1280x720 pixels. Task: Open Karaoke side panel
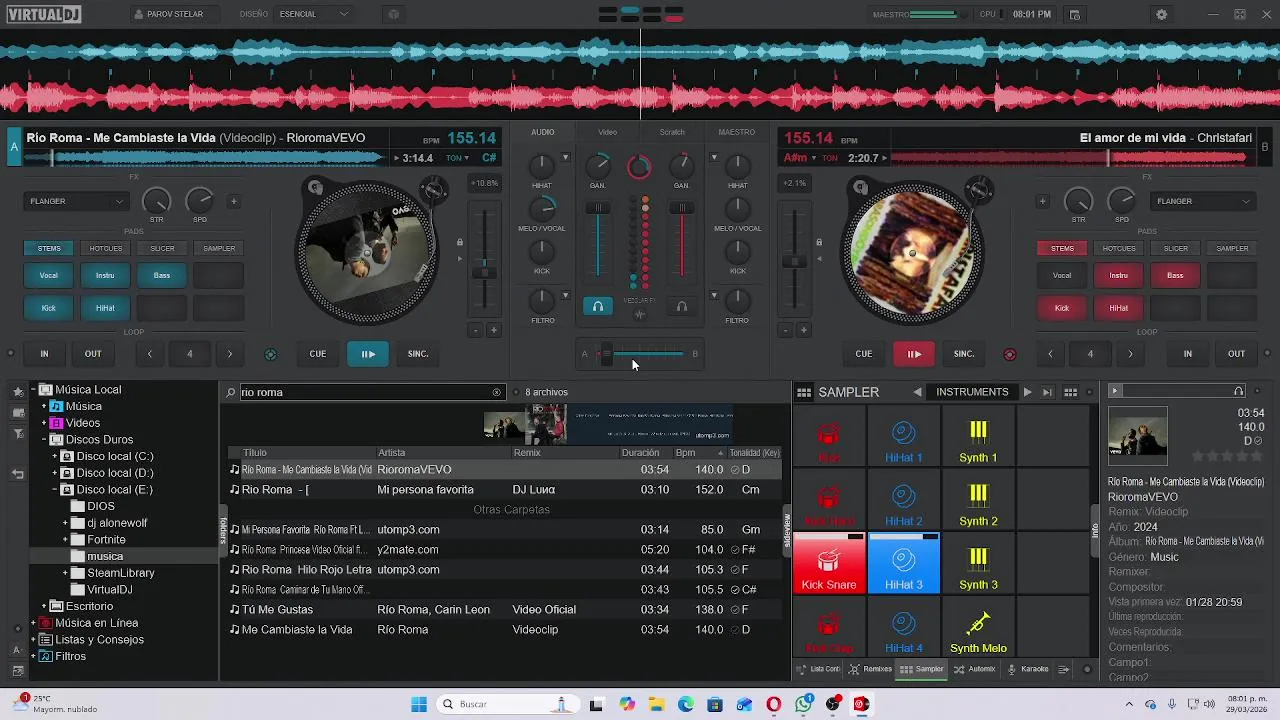(x=1028, y=669)
